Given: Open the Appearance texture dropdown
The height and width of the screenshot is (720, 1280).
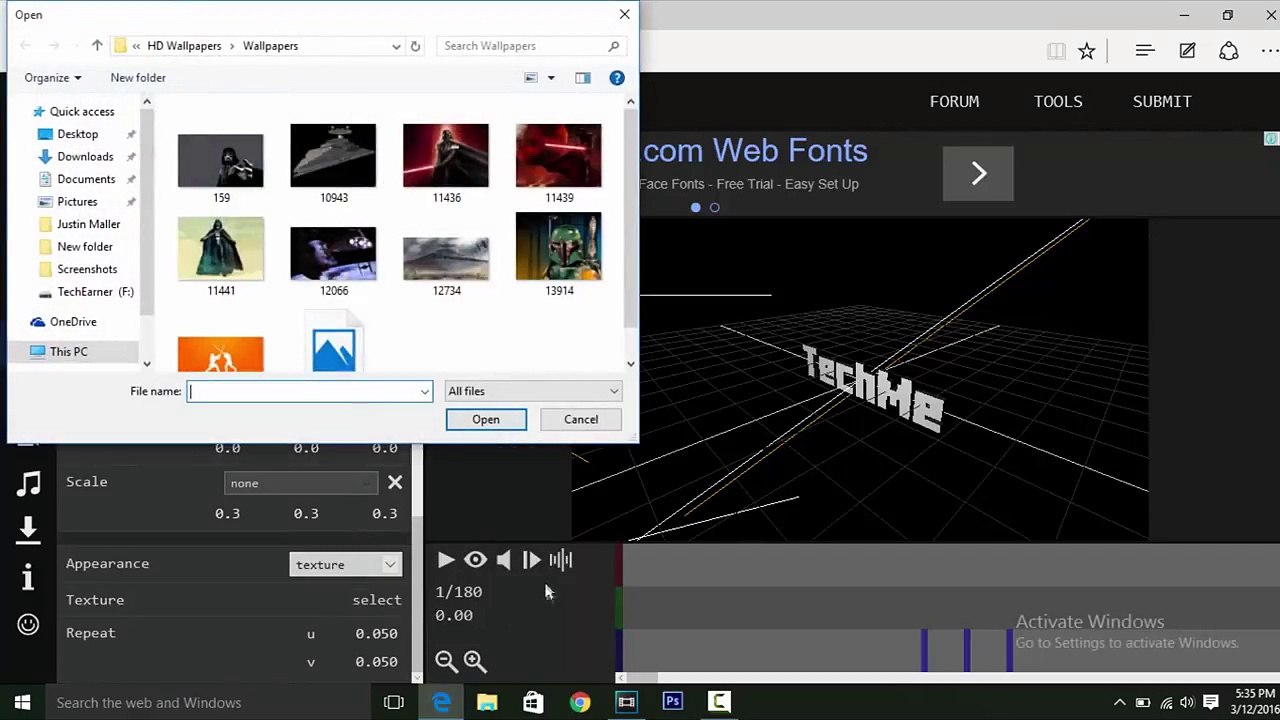Looking at the screenshot, I should coord(345,565).
